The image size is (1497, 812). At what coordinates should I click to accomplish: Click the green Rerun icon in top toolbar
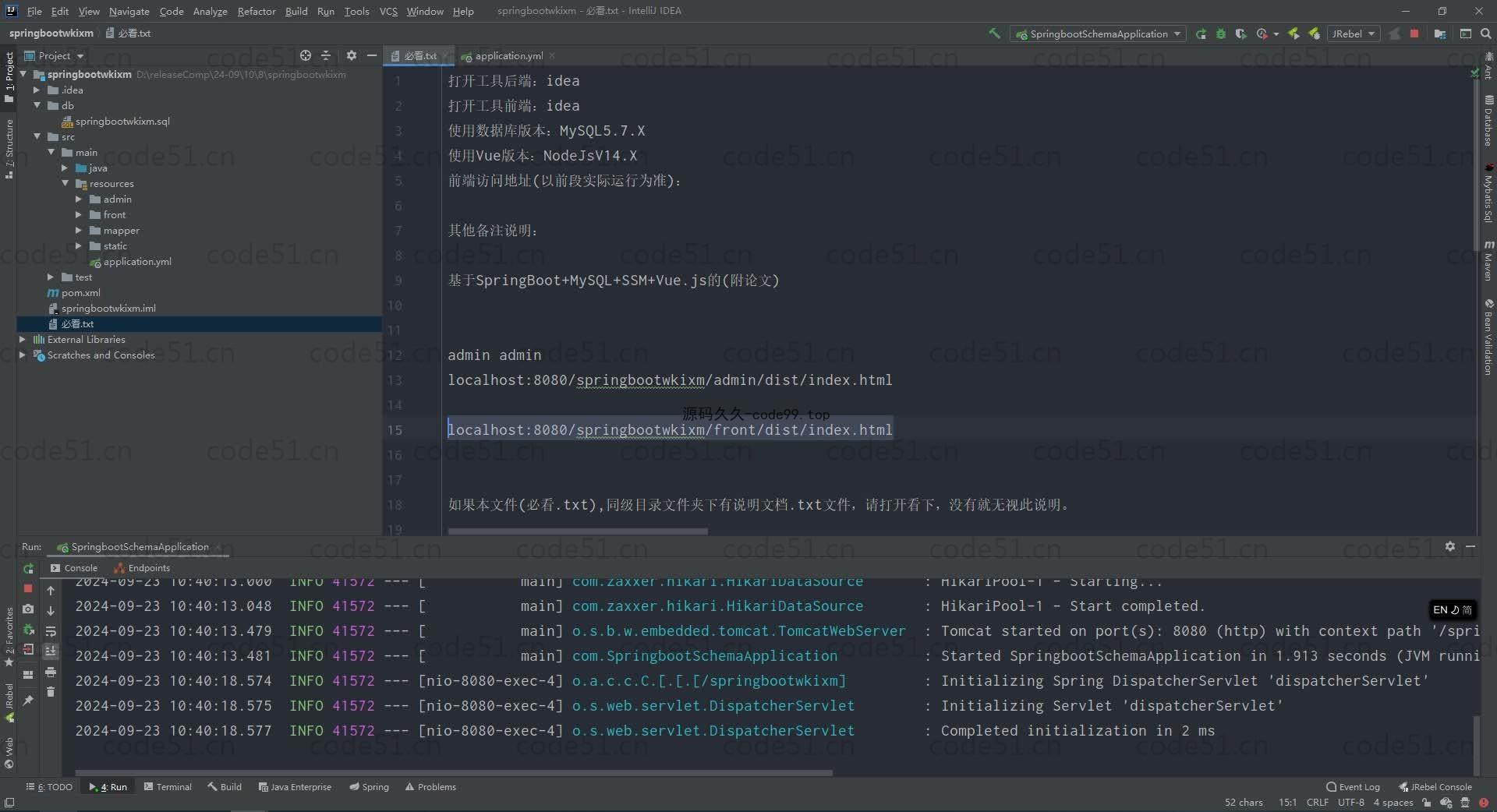click(x=1201, y=34)
